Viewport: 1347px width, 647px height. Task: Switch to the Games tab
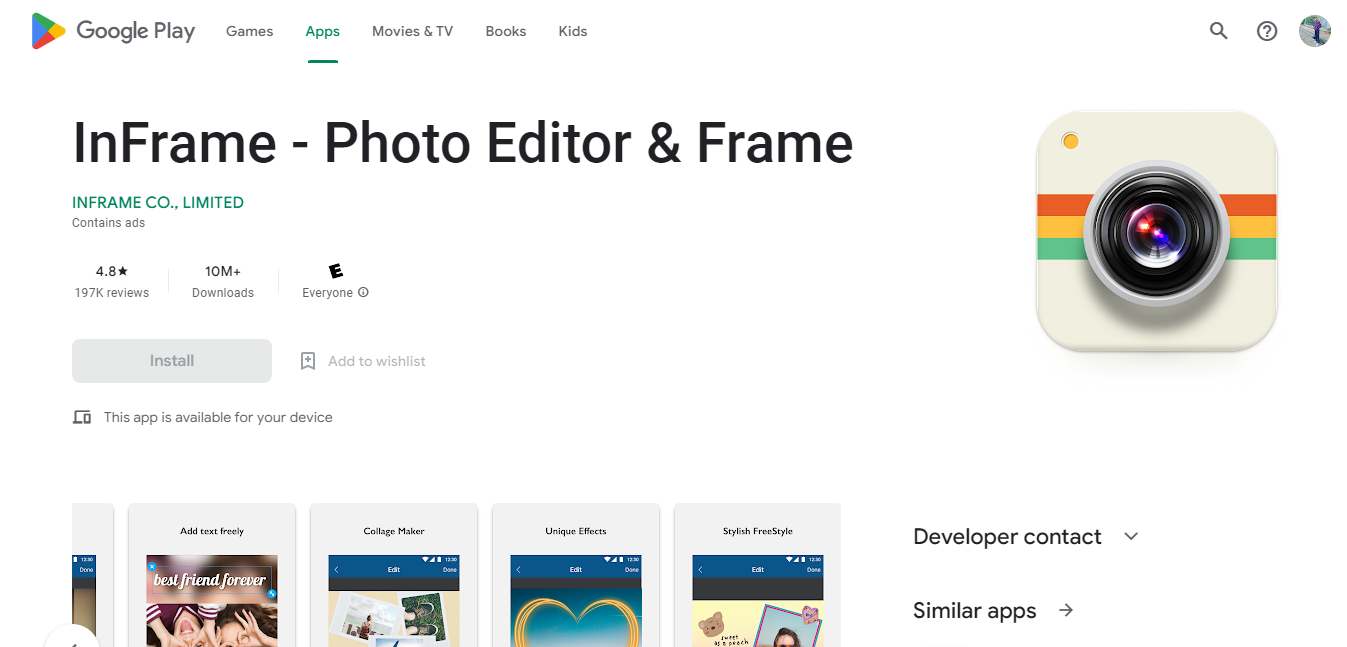(x=249, y=31)
